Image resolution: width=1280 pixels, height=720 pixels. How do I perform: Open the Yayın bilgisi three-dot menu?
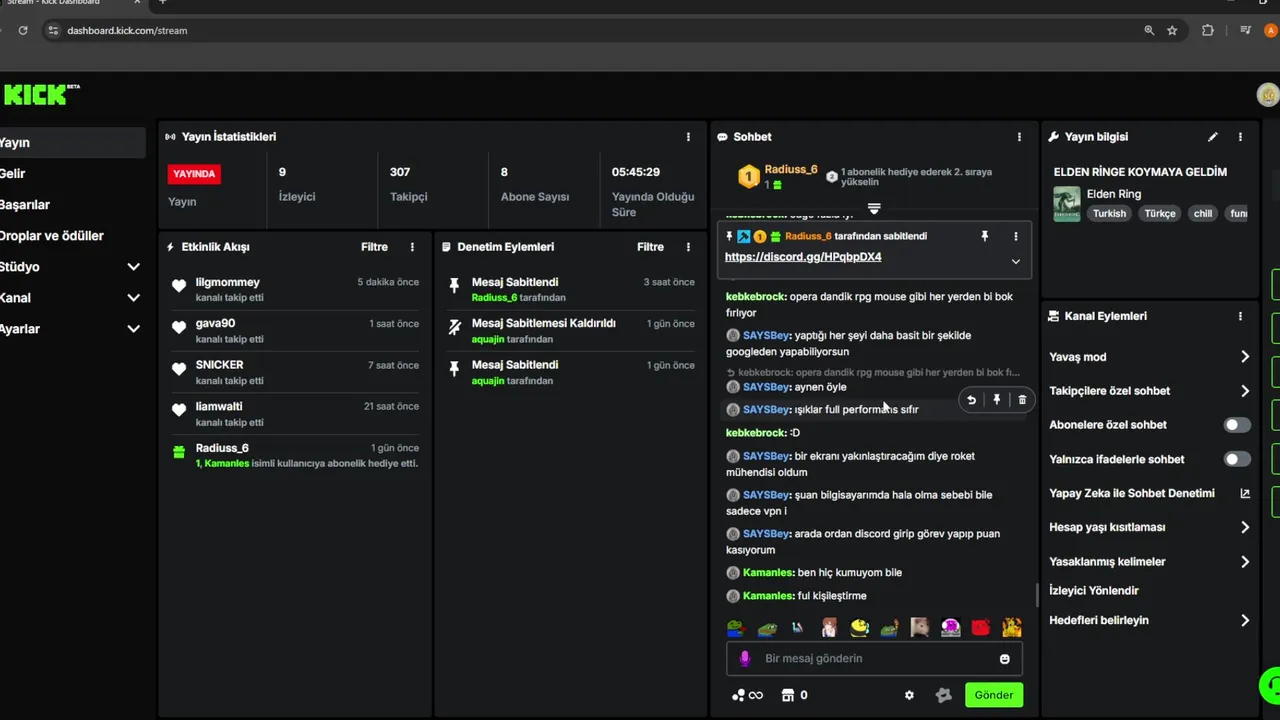[1240, 137]
